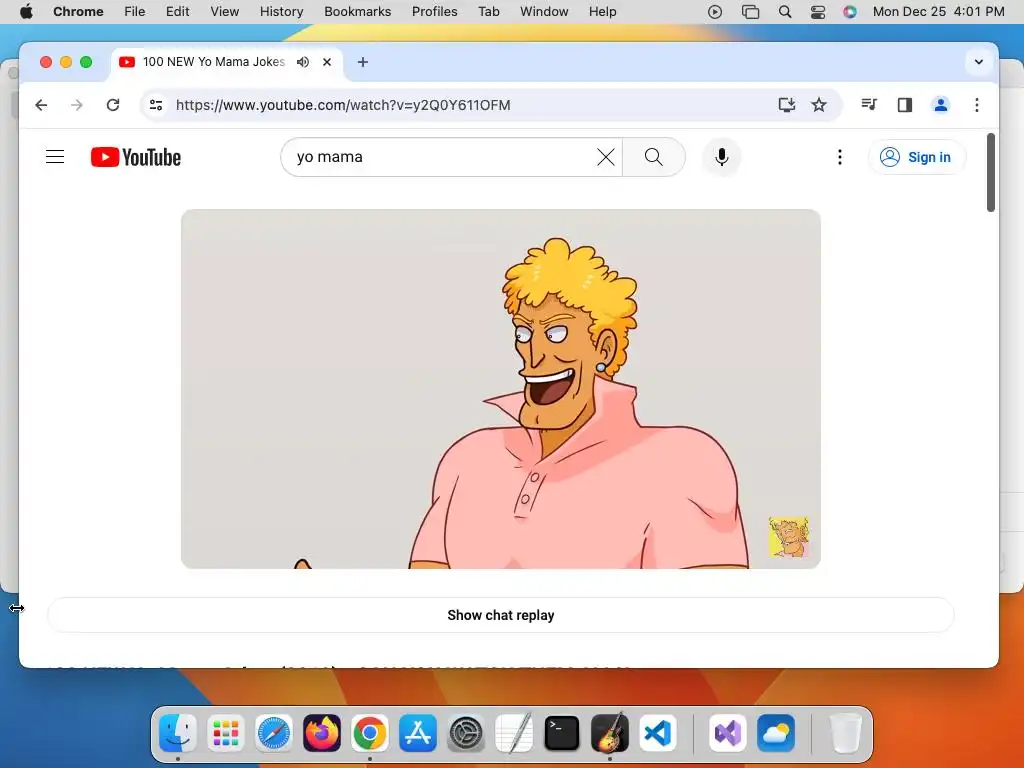Screen dimensions: 1024x768
Task: Clear the 'yo mama' search query
Action: (x=605, y=157)
